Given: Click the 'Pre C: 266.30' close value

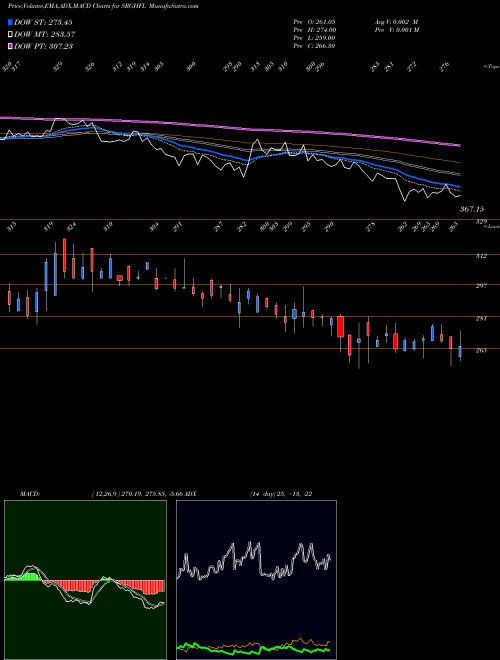Looking at the screenshot, I should pos(314,45).
